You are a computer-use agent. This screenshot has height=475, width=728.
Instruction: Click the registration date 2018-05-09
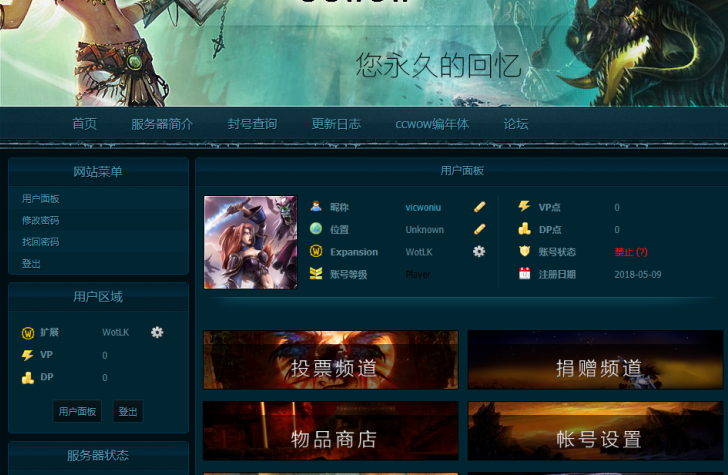coord(638,274)
